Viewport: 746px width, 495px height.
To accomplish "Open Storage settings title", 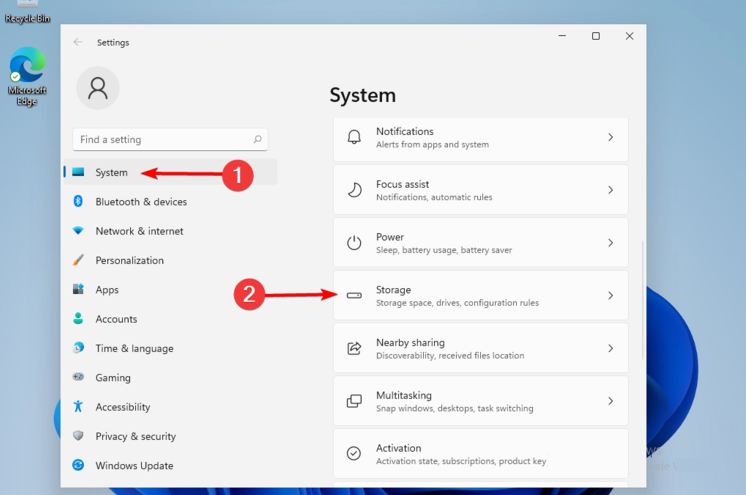I will (393, 290).
